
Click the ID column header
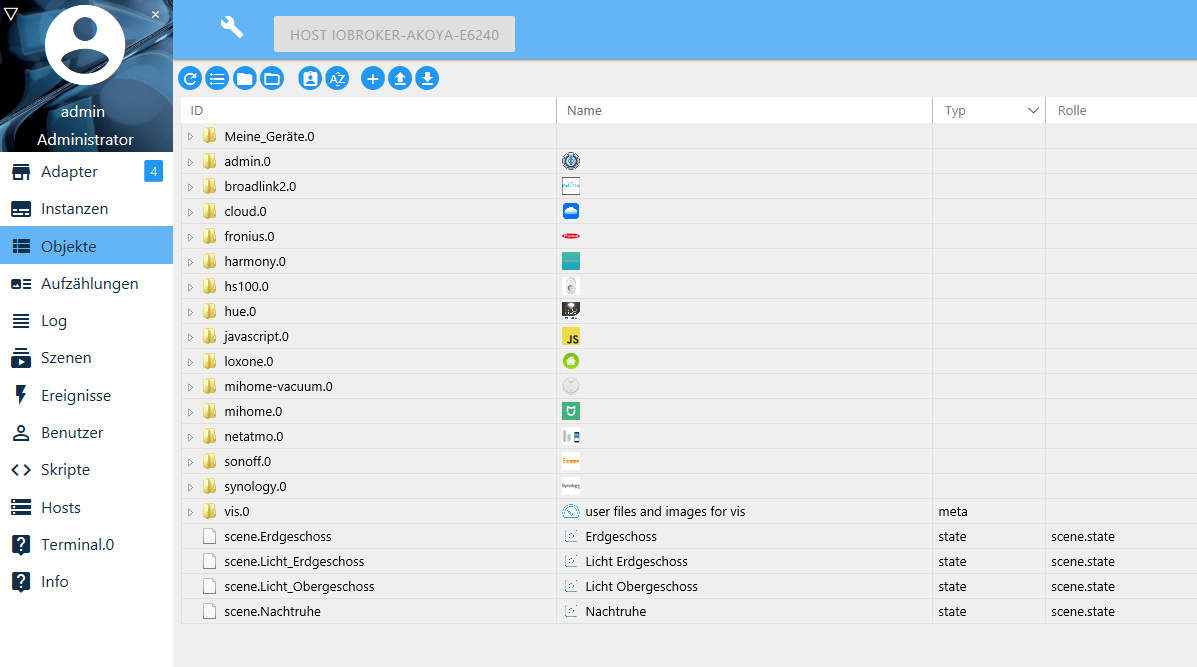click(369, 111)
